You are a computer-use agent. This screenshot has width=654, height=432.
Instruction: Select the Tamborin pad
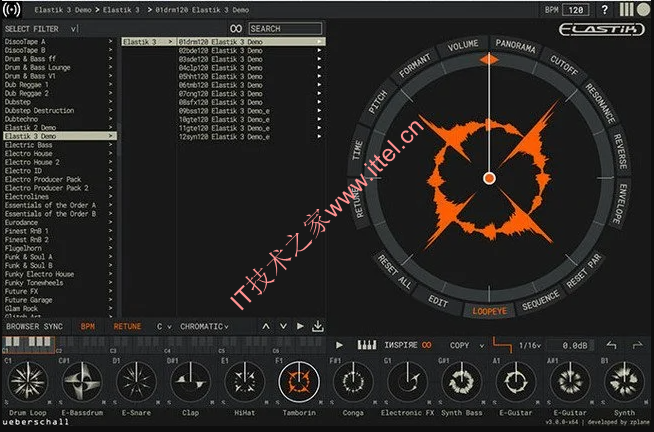coord(299,381)
